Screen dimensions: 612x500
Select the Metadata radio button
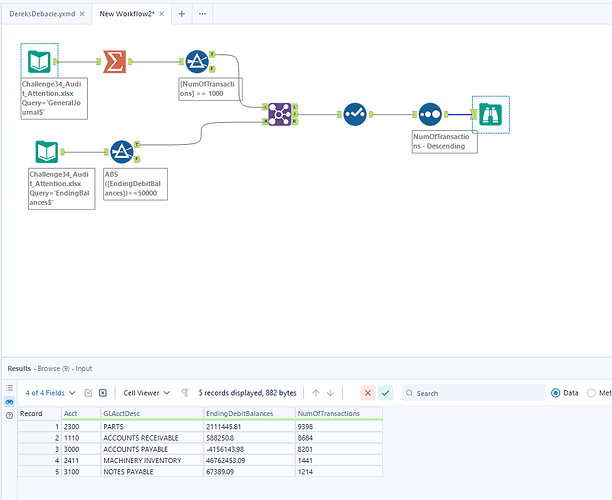point(591,393)
